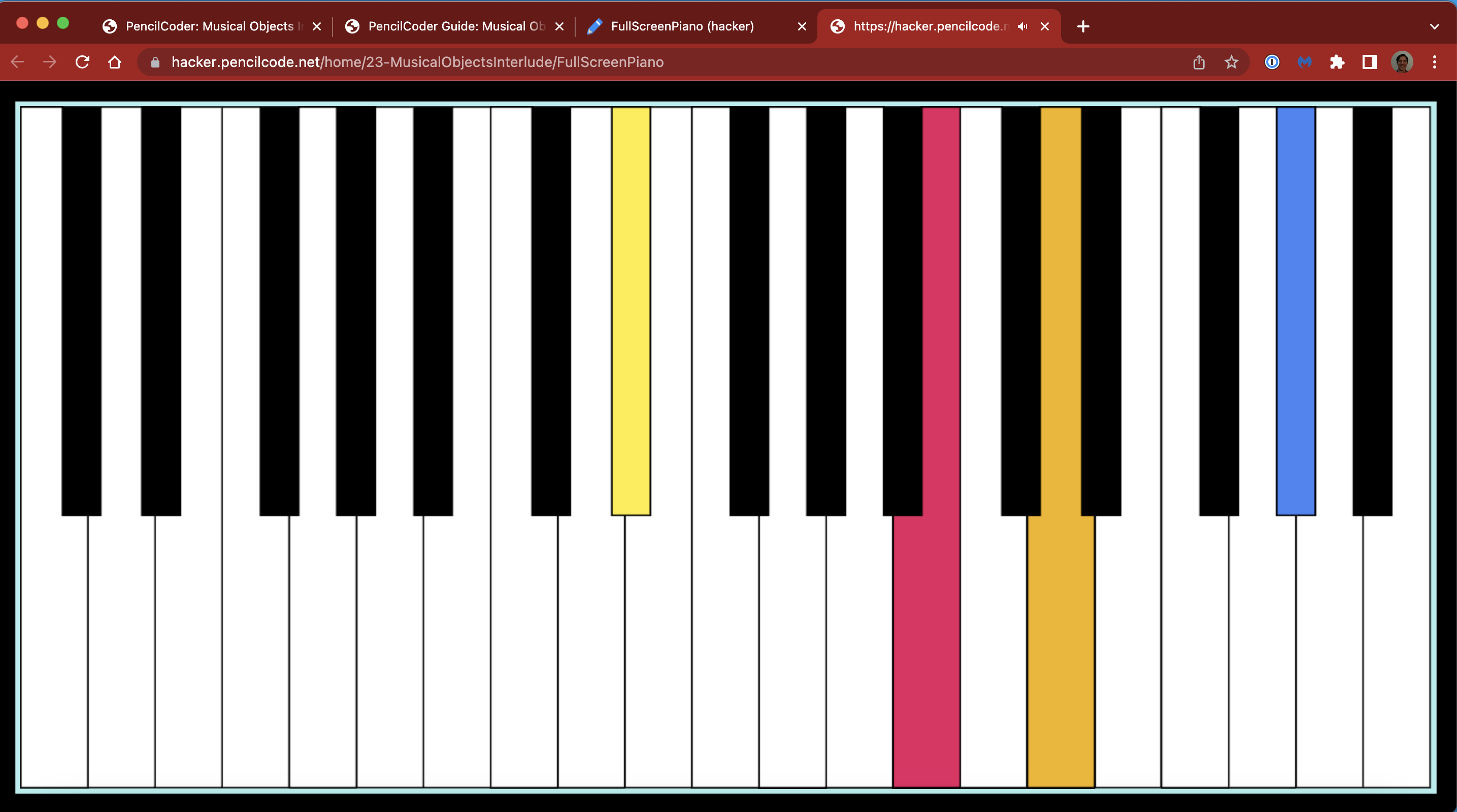Click the user profile avatar
The image size is (1457, 812).
[x=1402, y=62]
